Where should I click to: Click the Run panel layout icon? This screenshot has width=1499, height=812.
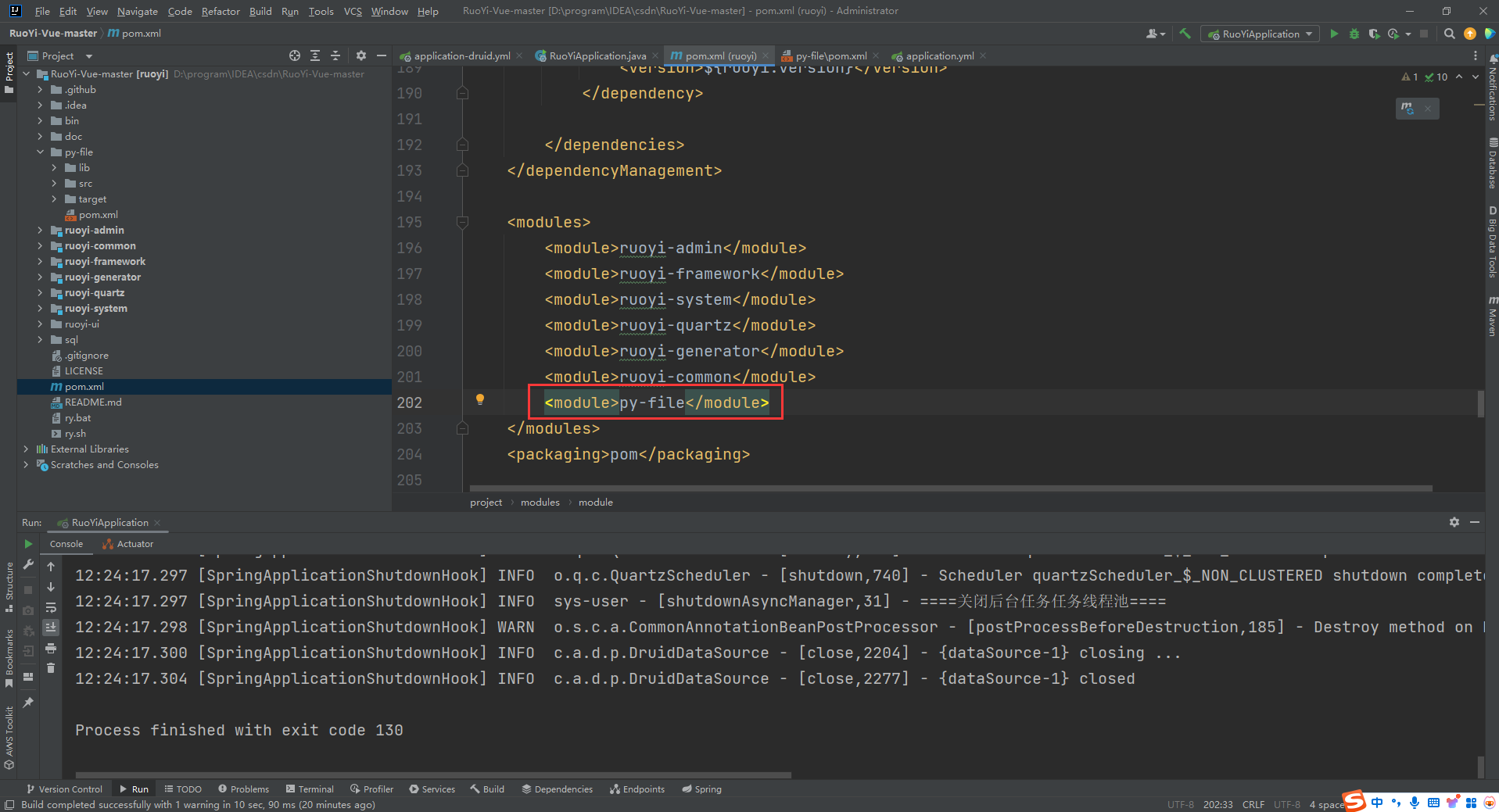coord(28,677)
